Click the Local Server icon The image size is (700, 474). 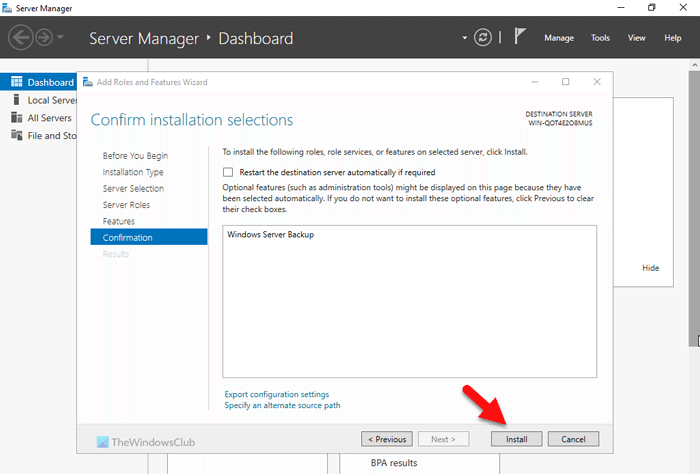[17, 100]
